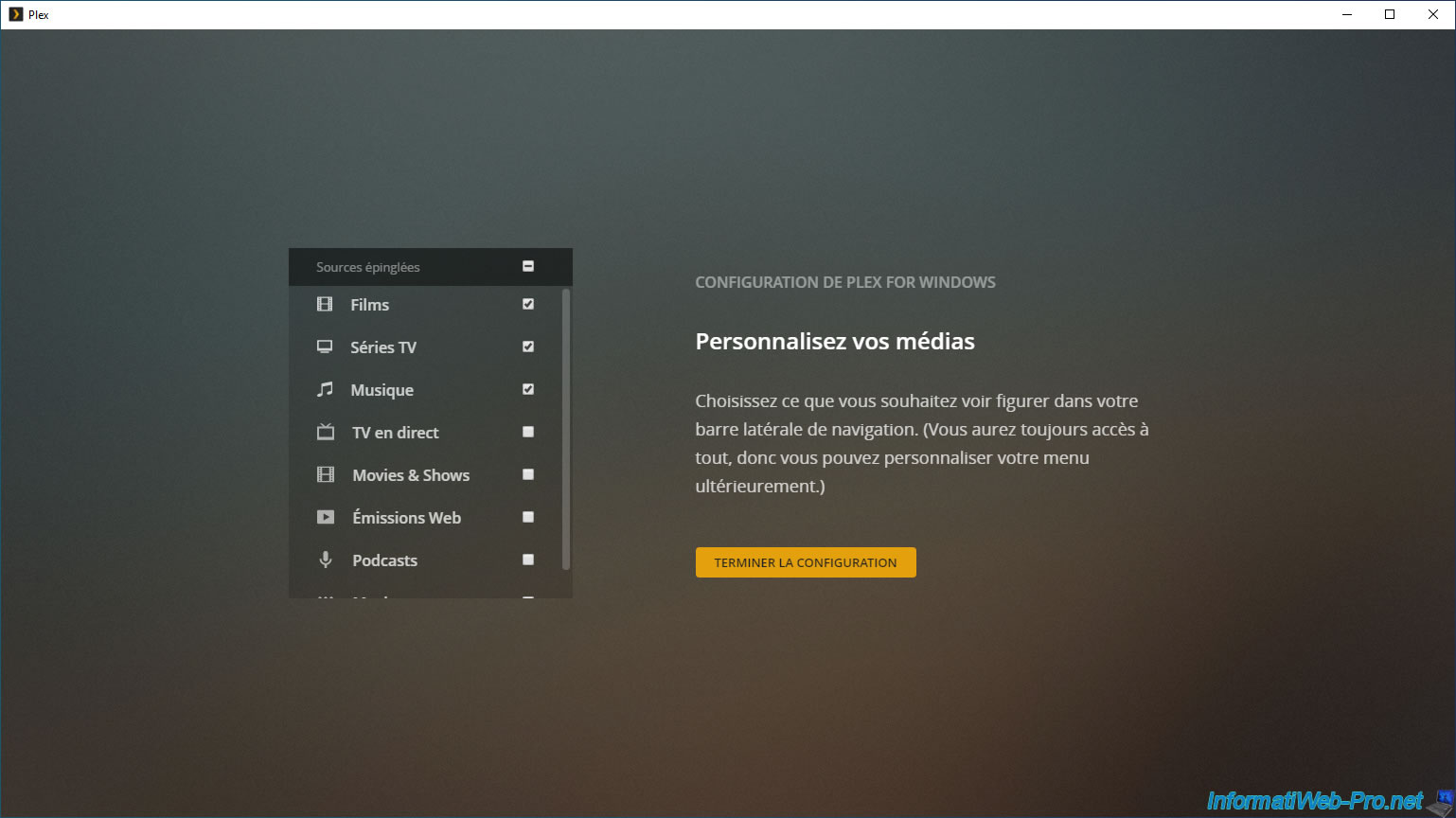Click the Plex logo in the title bar
The width and height of the screenshot is (1456, 818).
pos(15,14)
